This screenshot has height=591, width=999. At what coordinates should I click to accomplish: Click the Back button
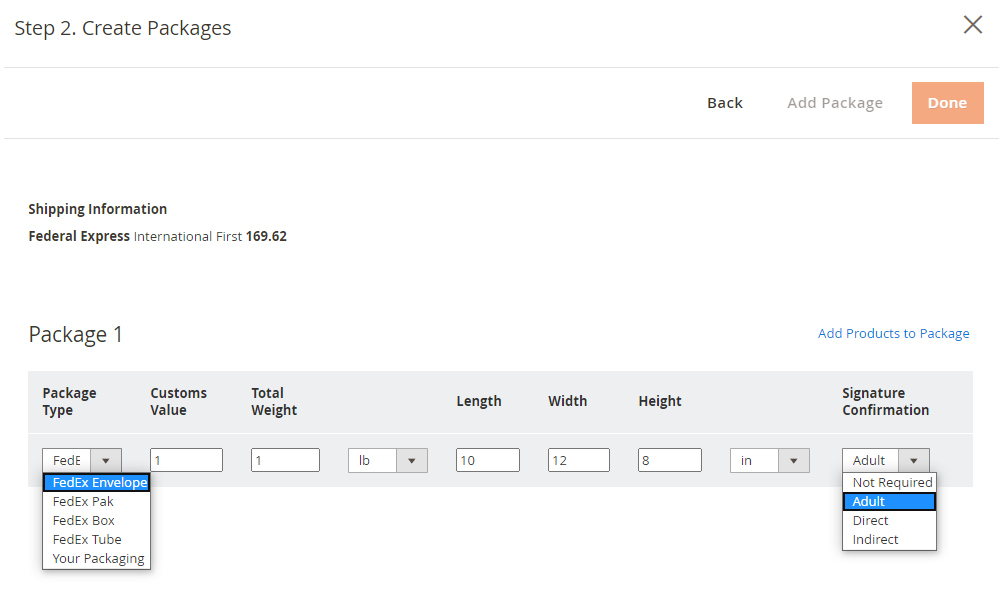724,103
